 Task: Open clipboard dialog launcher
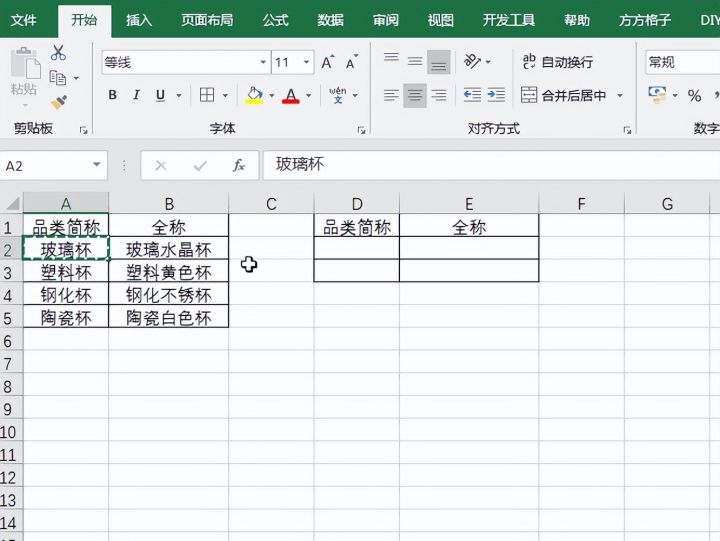(x=84, y=130)
